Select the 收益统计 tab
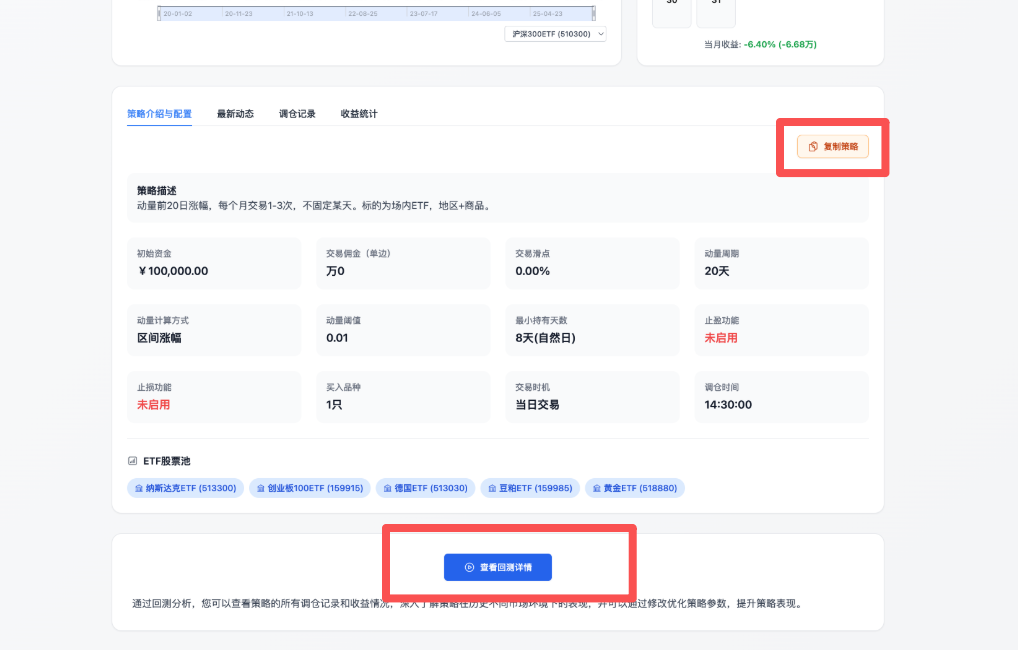The image size is (1018, 650). point(359,114)
